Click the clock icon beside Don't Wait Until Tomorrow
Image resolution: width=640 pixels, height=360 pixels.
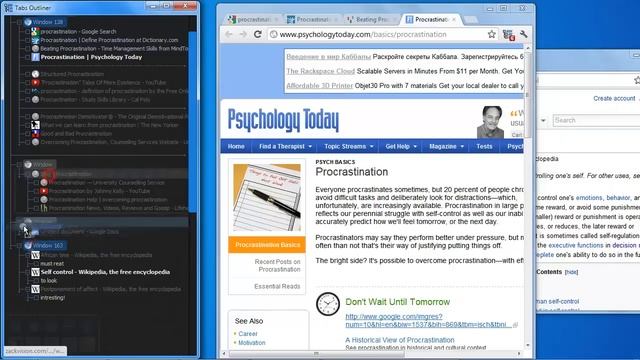pyautogui.click(x=328, y=304)
